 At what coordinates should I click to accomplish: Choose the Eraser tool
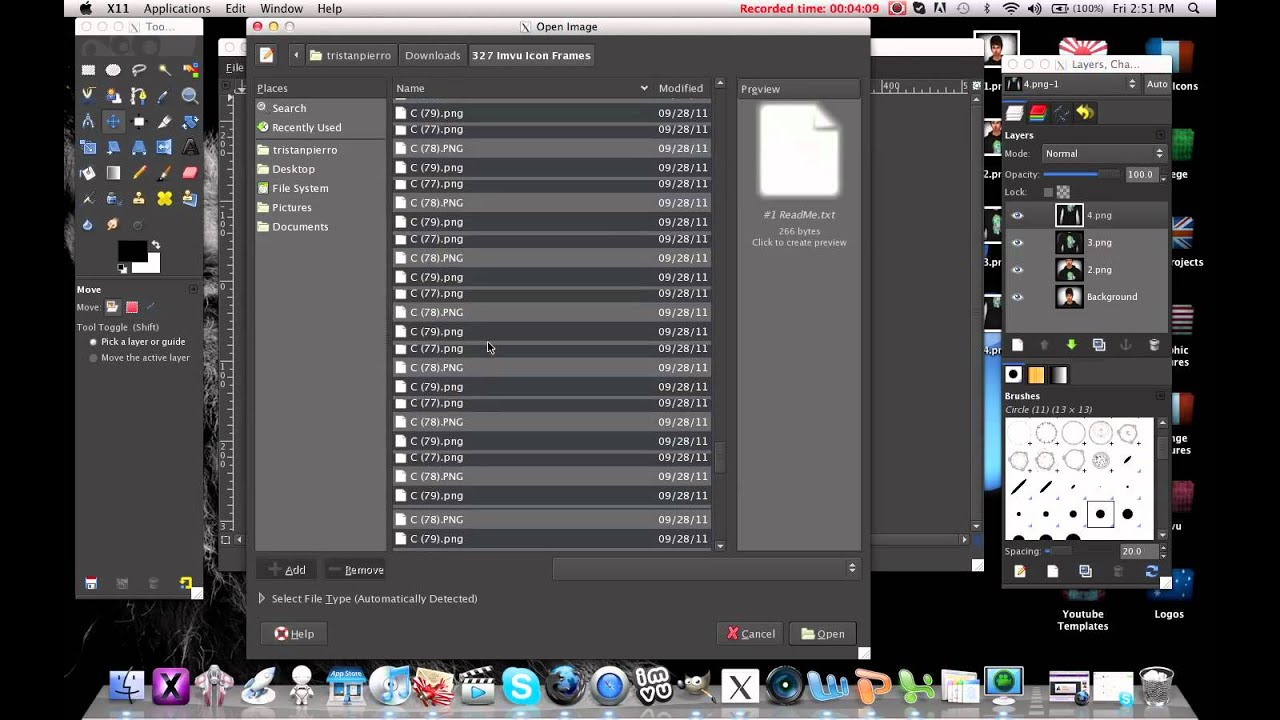190,173
